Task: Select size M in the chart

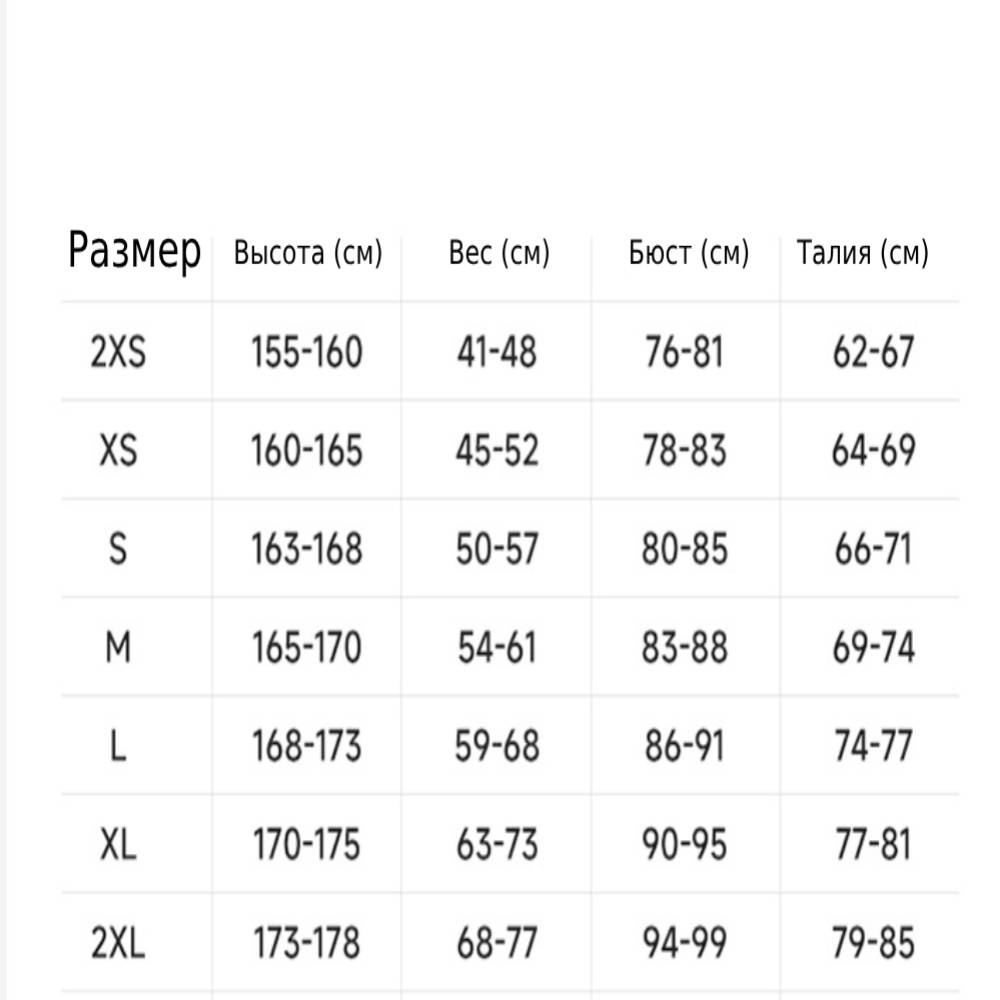Action: [x=118, y=648]
